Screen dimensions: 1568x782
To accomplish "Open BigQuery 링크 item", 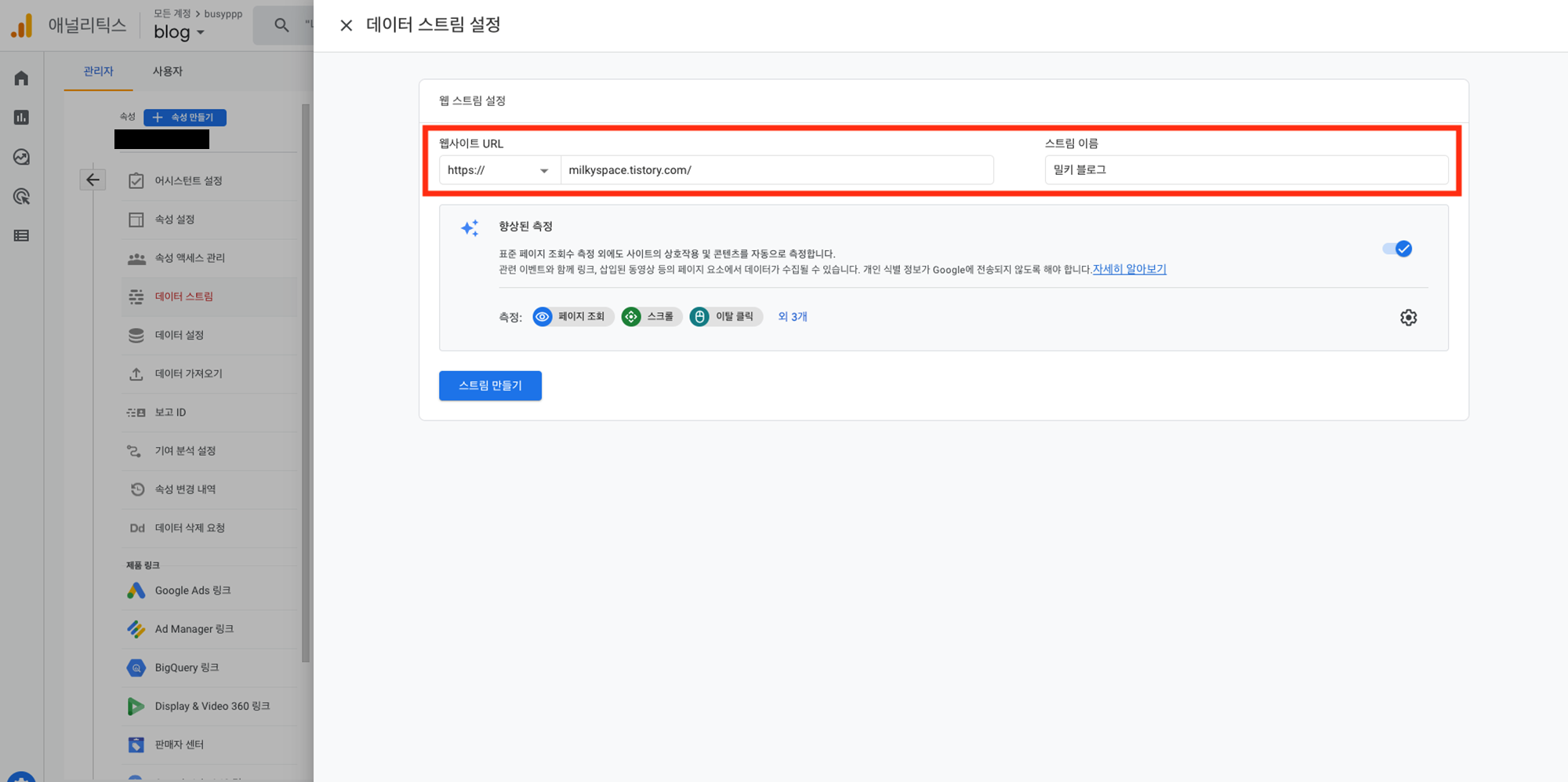I will (209, 667).
